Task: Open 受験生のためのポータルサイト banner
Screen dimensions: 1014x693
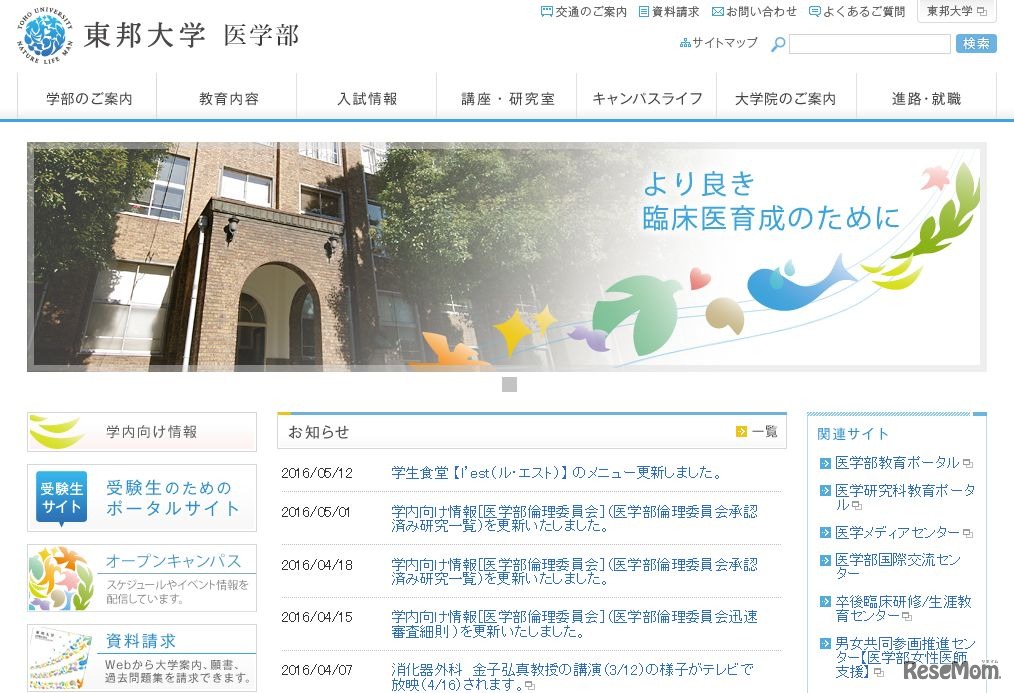Action: 142,498
